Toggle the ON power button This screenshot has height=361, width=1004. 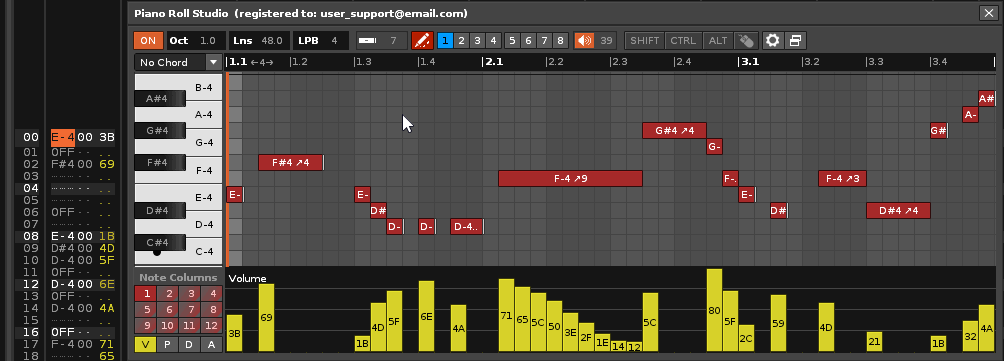coord(148,40)
